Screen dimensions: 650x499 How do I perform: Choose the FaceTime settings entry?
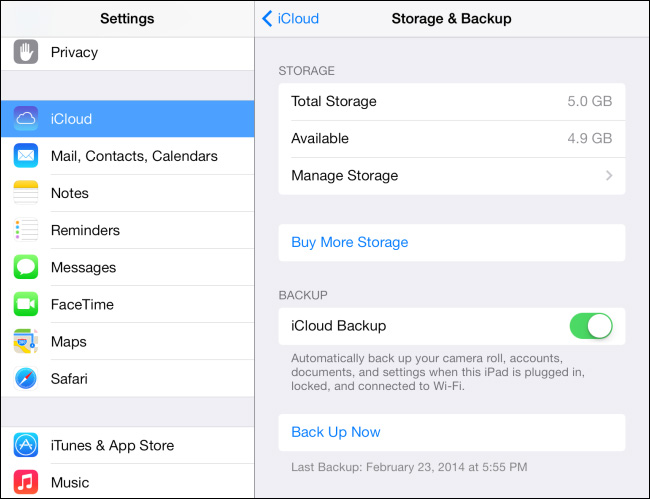[83, 304]
